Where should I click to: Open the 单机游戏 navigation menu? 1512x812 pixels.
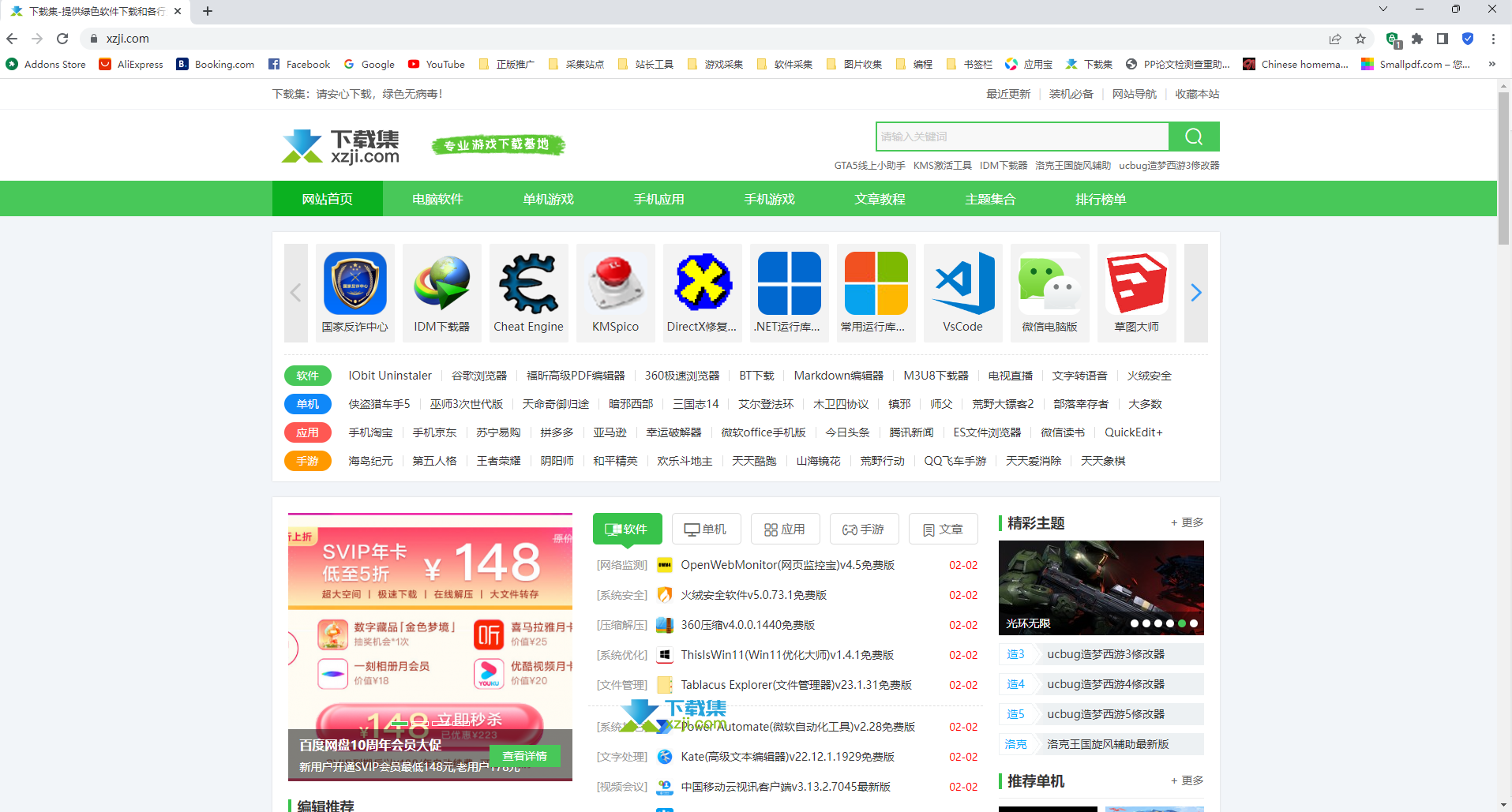(548, 199)
